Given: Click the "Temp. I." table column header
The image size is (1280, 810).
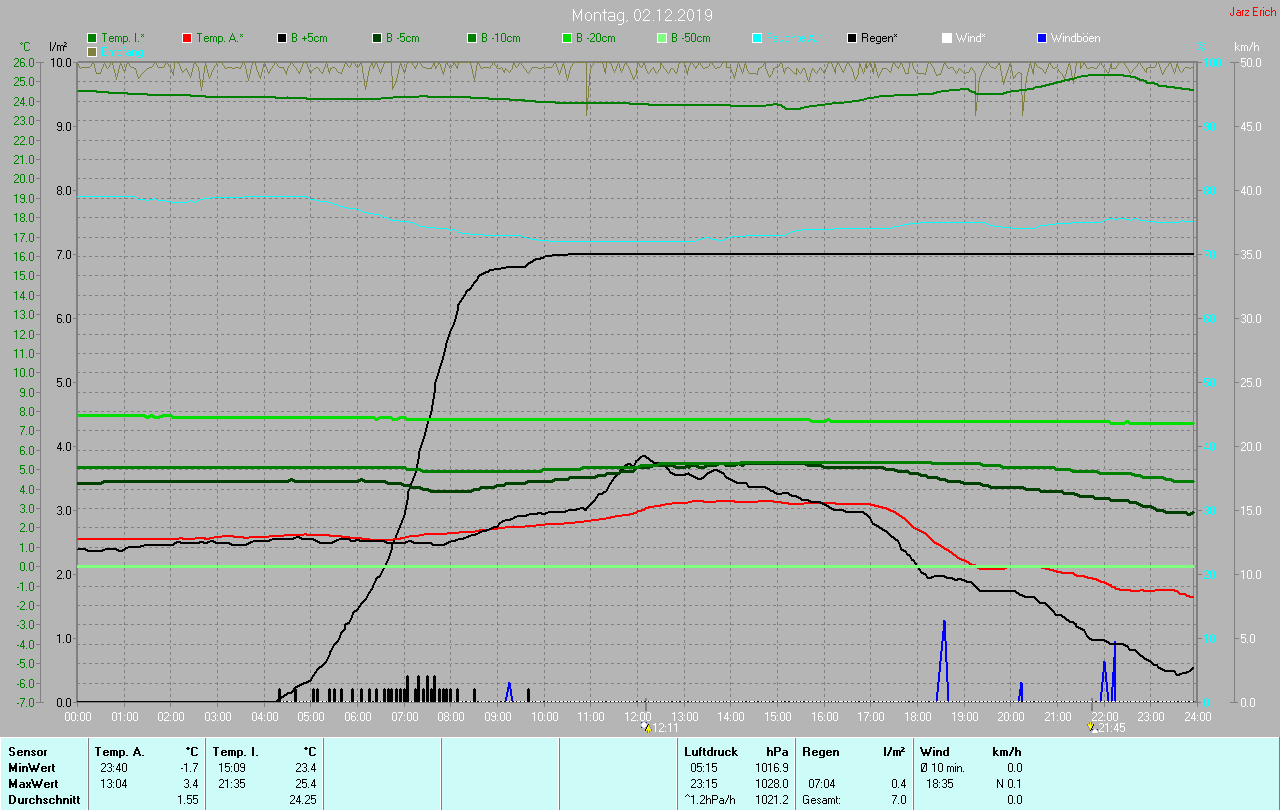Looking at the screenshot, I should pyautogui.click(x=235, y=751).
